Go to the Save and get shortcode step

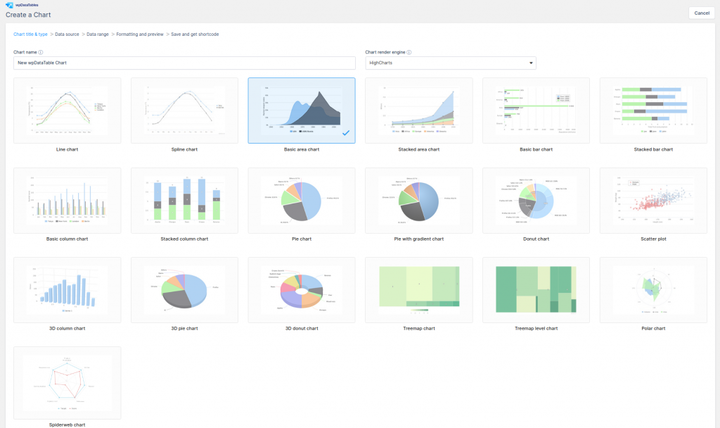tap(195, 34)
